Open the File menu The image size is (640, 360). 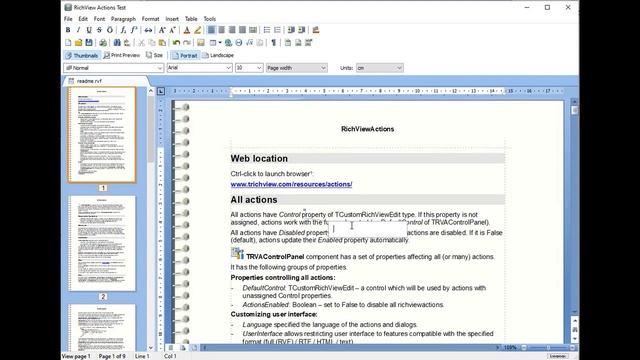click(68, 19)
